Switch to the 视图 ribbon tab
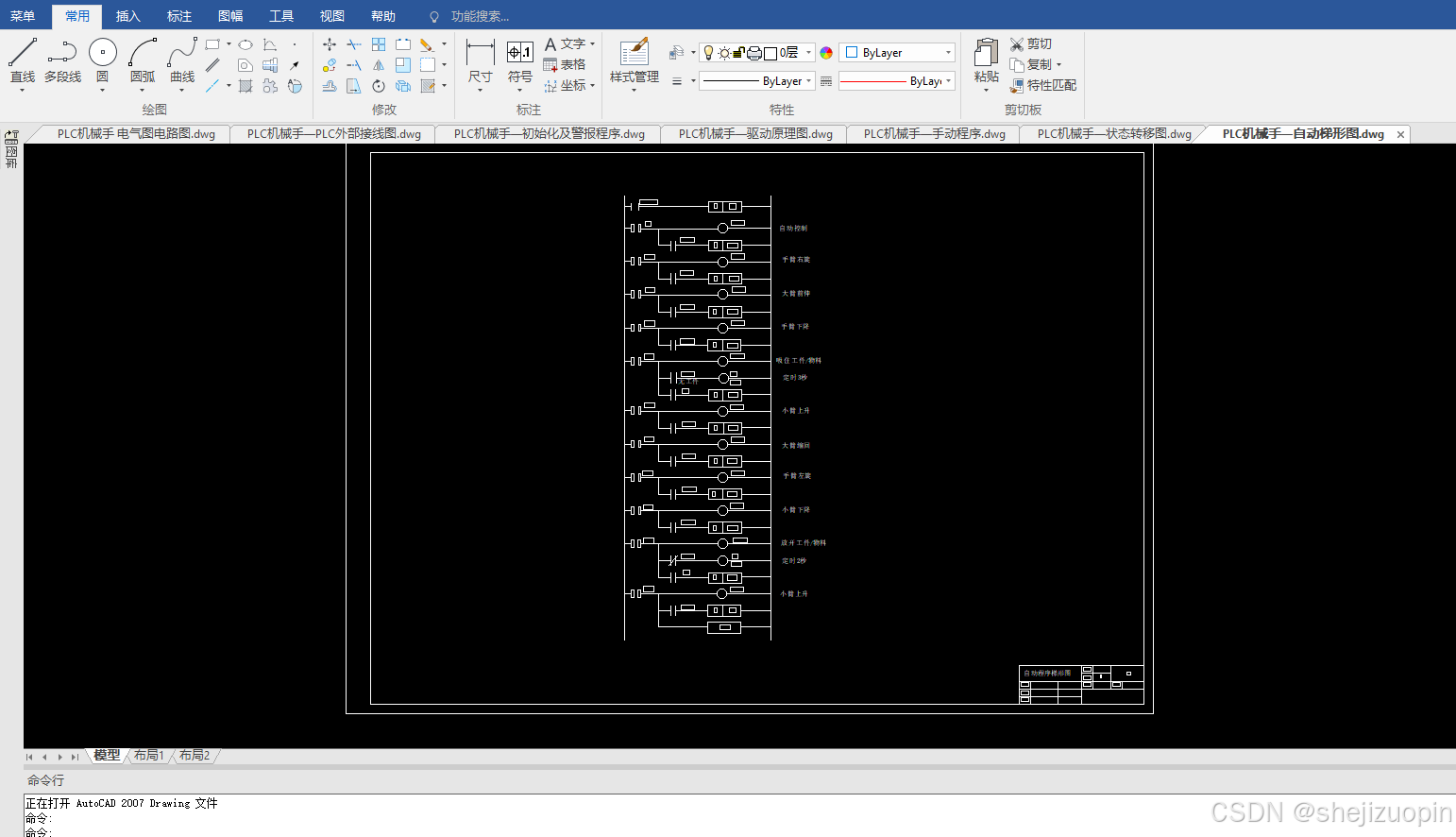Viewport: 1456px width, 837px height. click(332, 16)
